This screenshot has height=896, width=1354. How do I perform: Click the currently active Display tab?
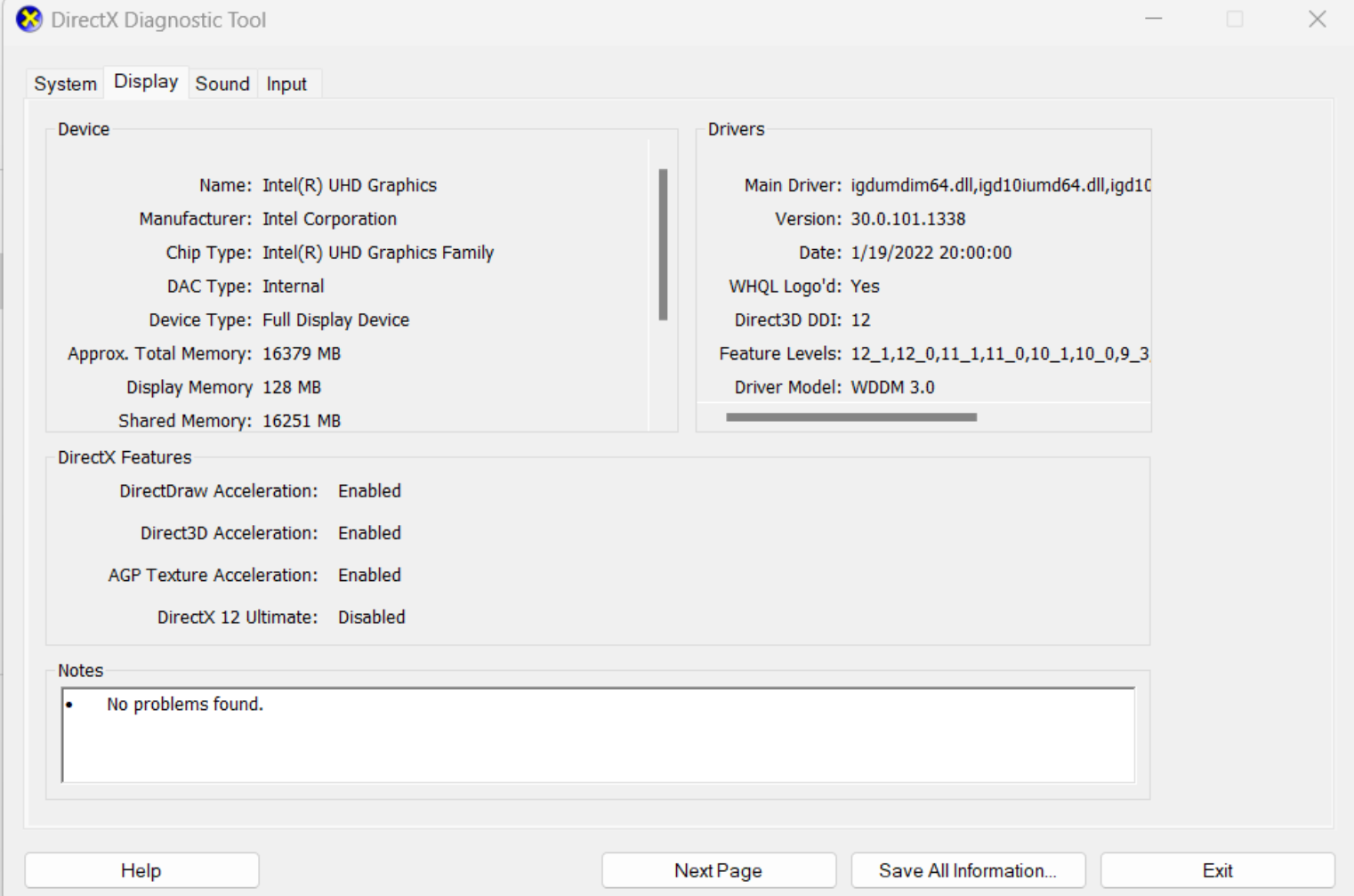tap(144, 81)
